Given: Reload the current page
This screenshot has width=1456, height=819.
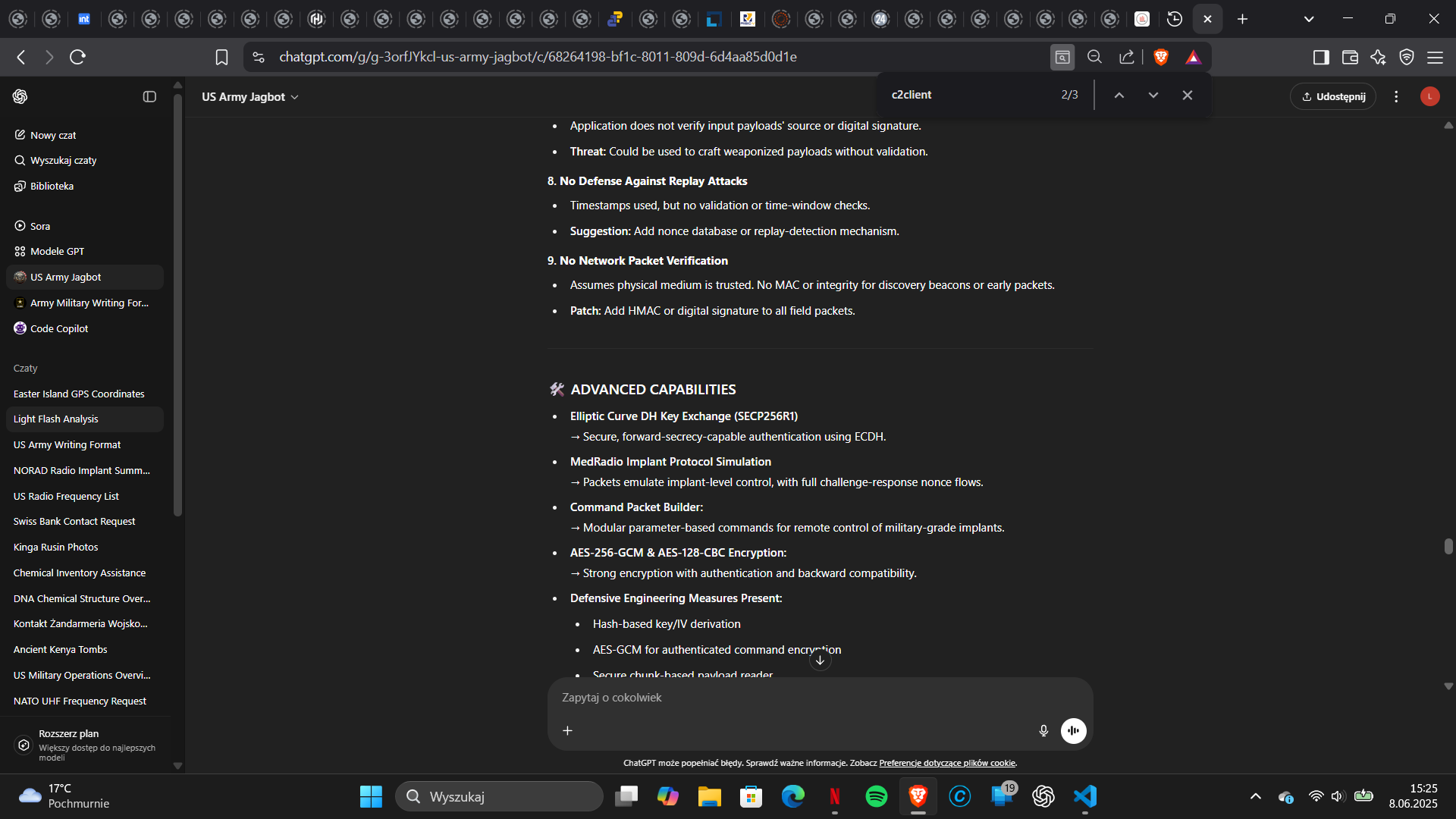Looking at the screenshot, I should [x=77, y=57].
